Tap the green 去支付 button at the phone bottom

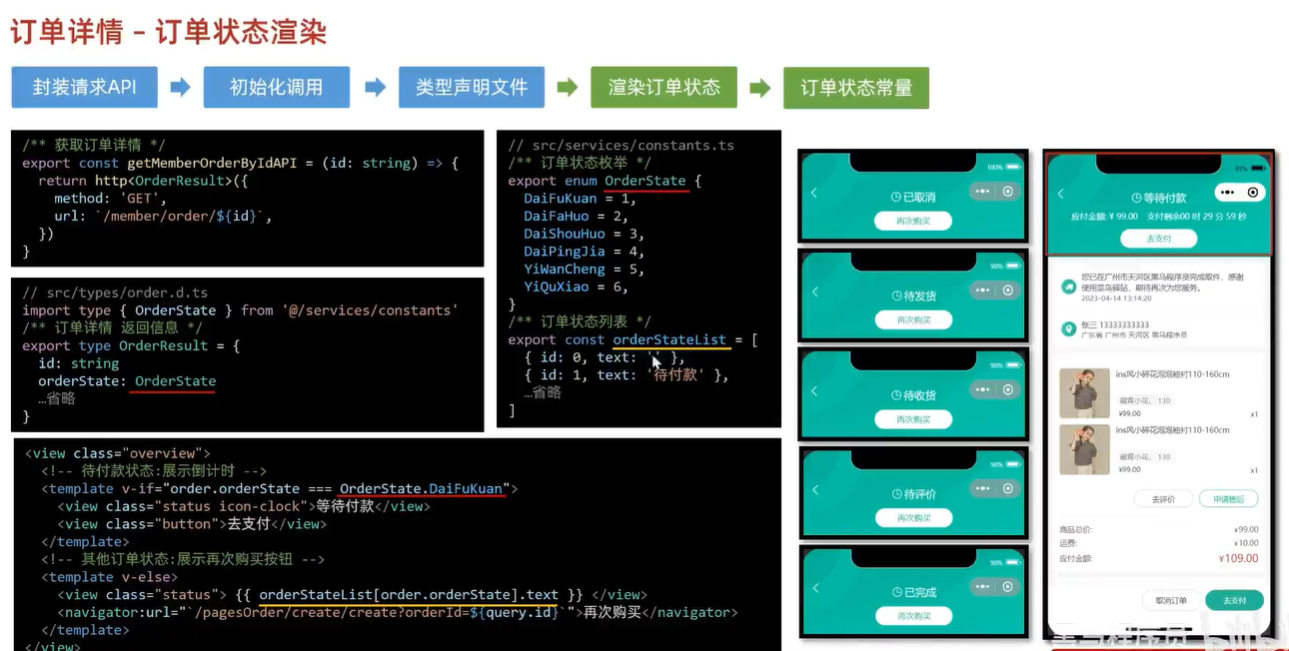point(1234,601)
